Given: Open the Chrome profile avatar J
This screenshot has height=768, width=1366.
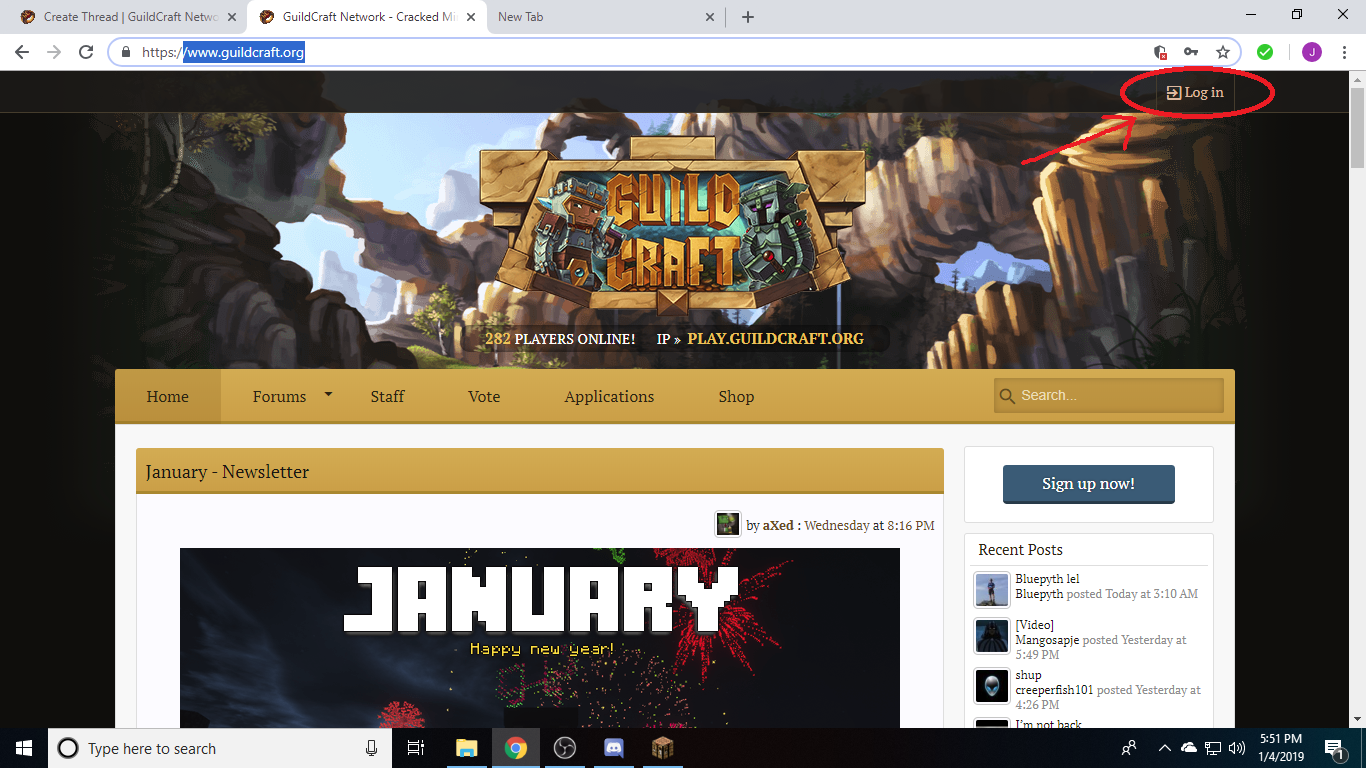Looking at the screenshot, I should 1311,52.
